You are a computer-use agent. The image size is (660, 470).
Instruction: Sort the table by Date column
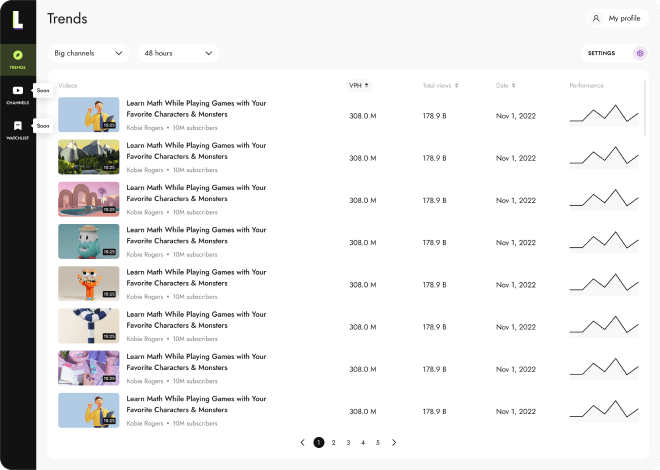tap(506, 85)
